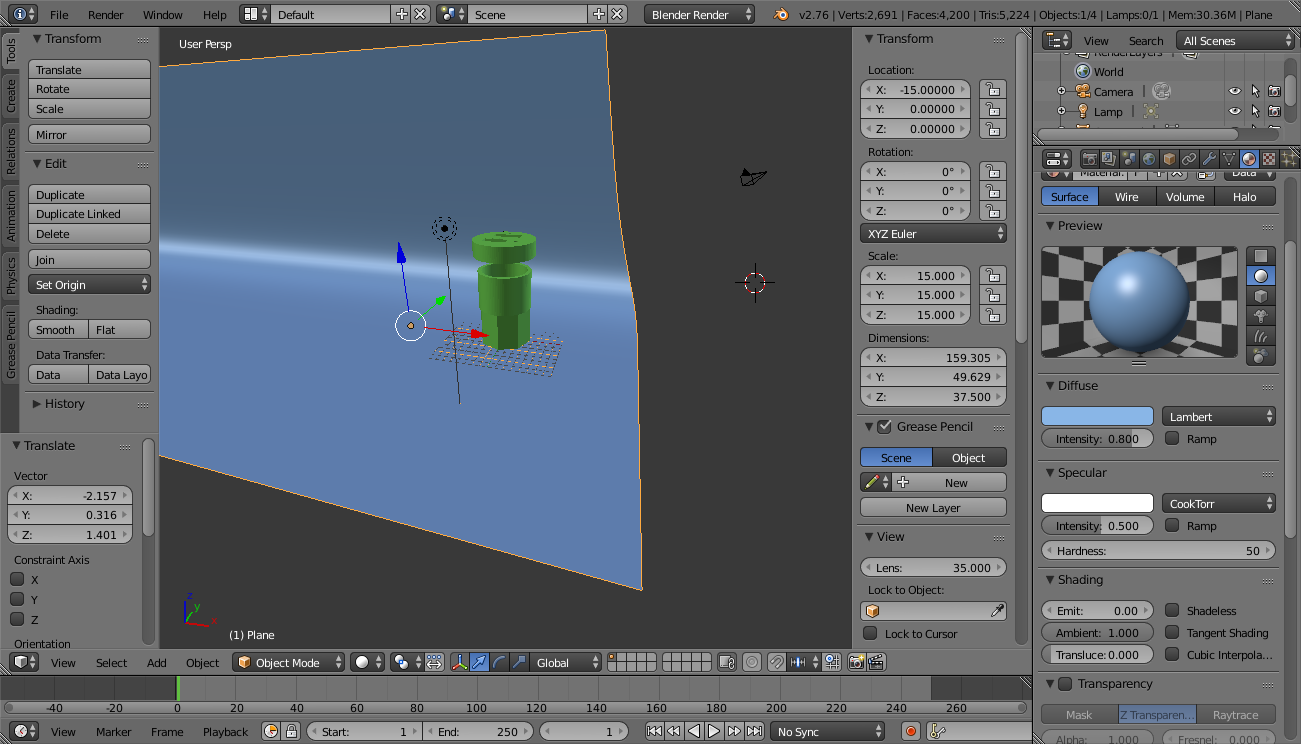Open the Particles properties tab

coord(1290,158)
